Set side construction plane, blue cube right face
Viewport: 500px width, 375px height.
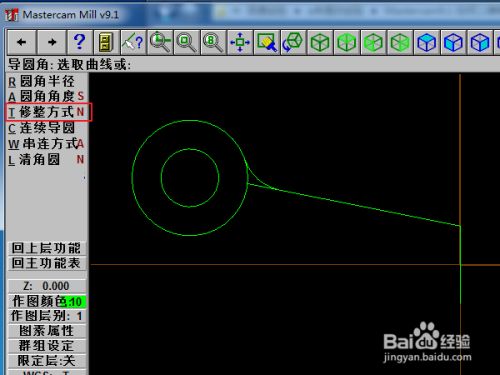coord(480,42)
